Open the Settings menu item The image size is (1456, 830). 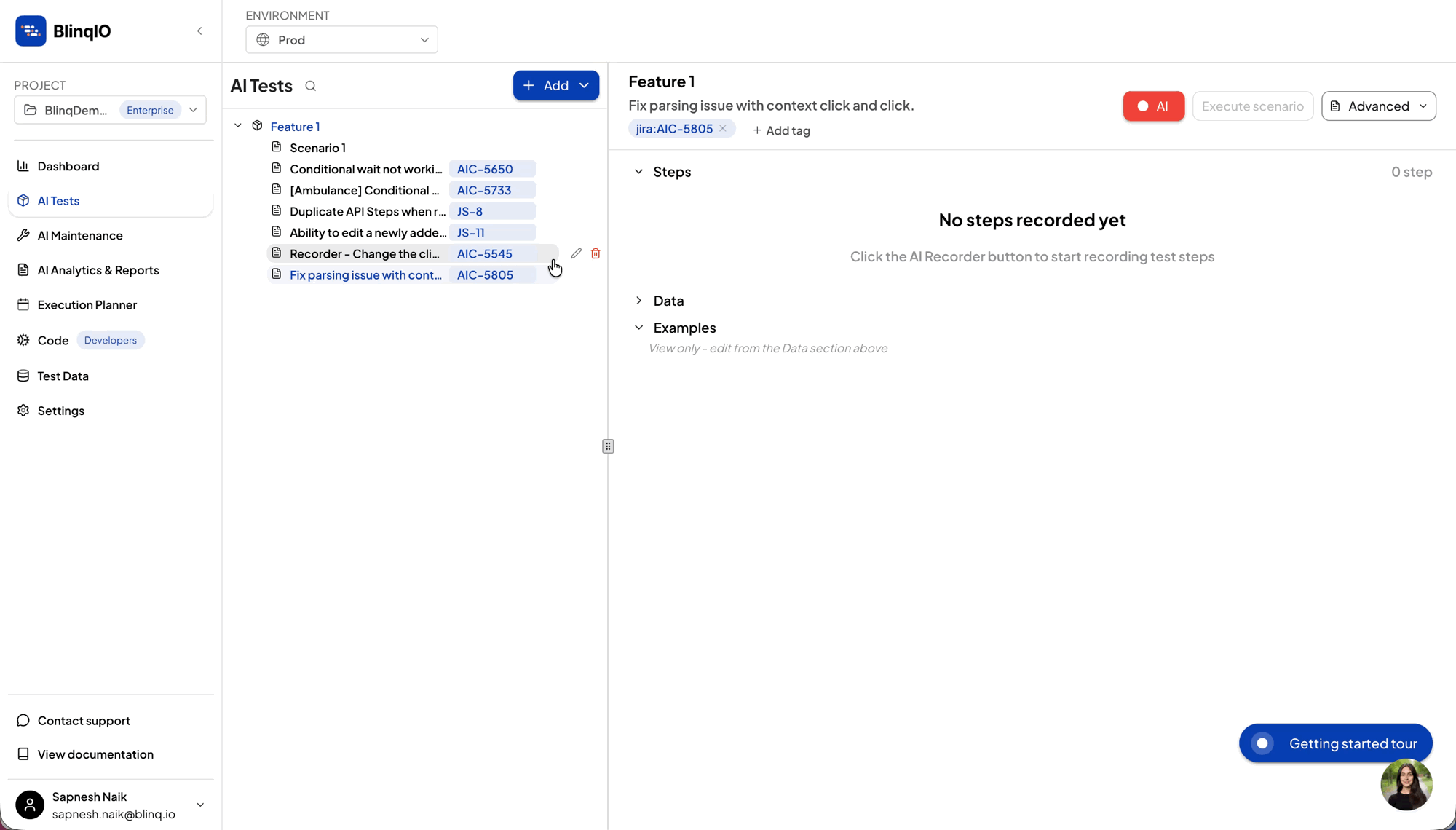[x=60, y=410]
